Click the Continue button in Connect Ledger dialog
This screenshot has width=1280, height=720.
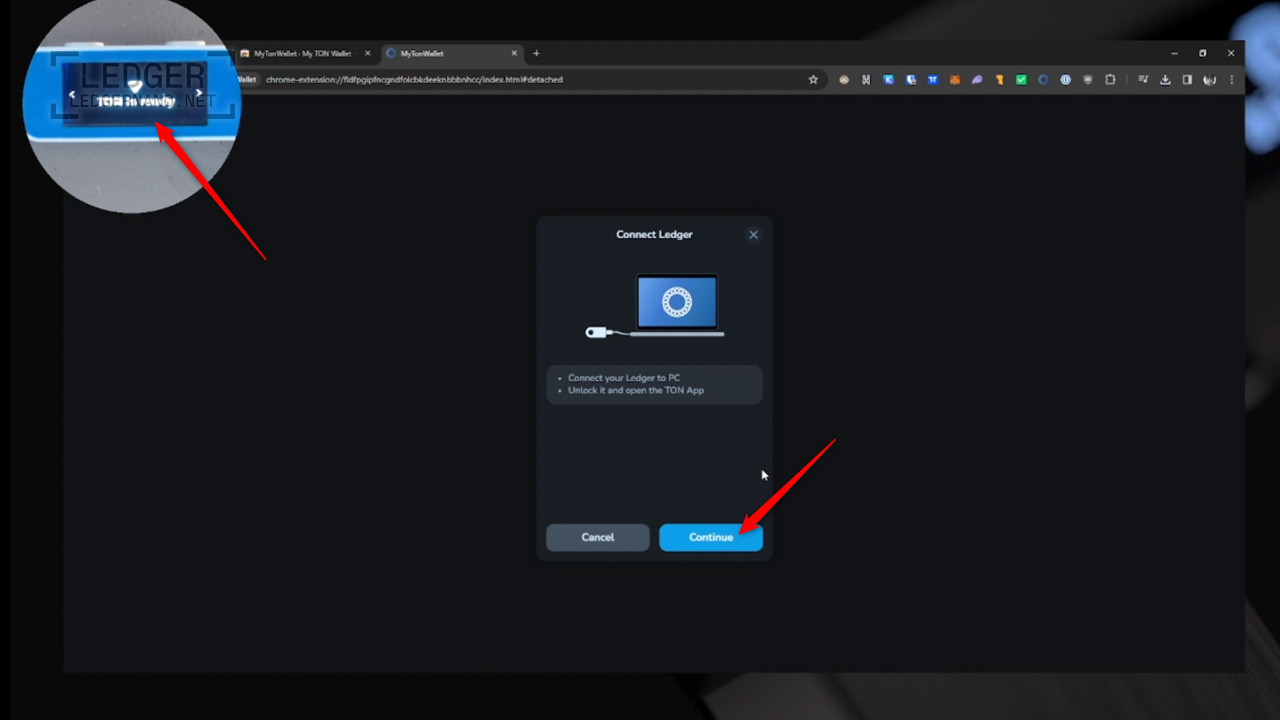coord(710,537)
